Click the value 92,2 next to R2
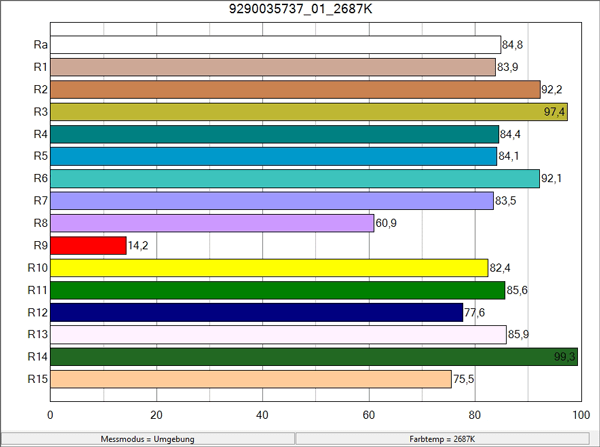Image resolution: width=600 pixels, height=447 pixels. tap(552, 90)
